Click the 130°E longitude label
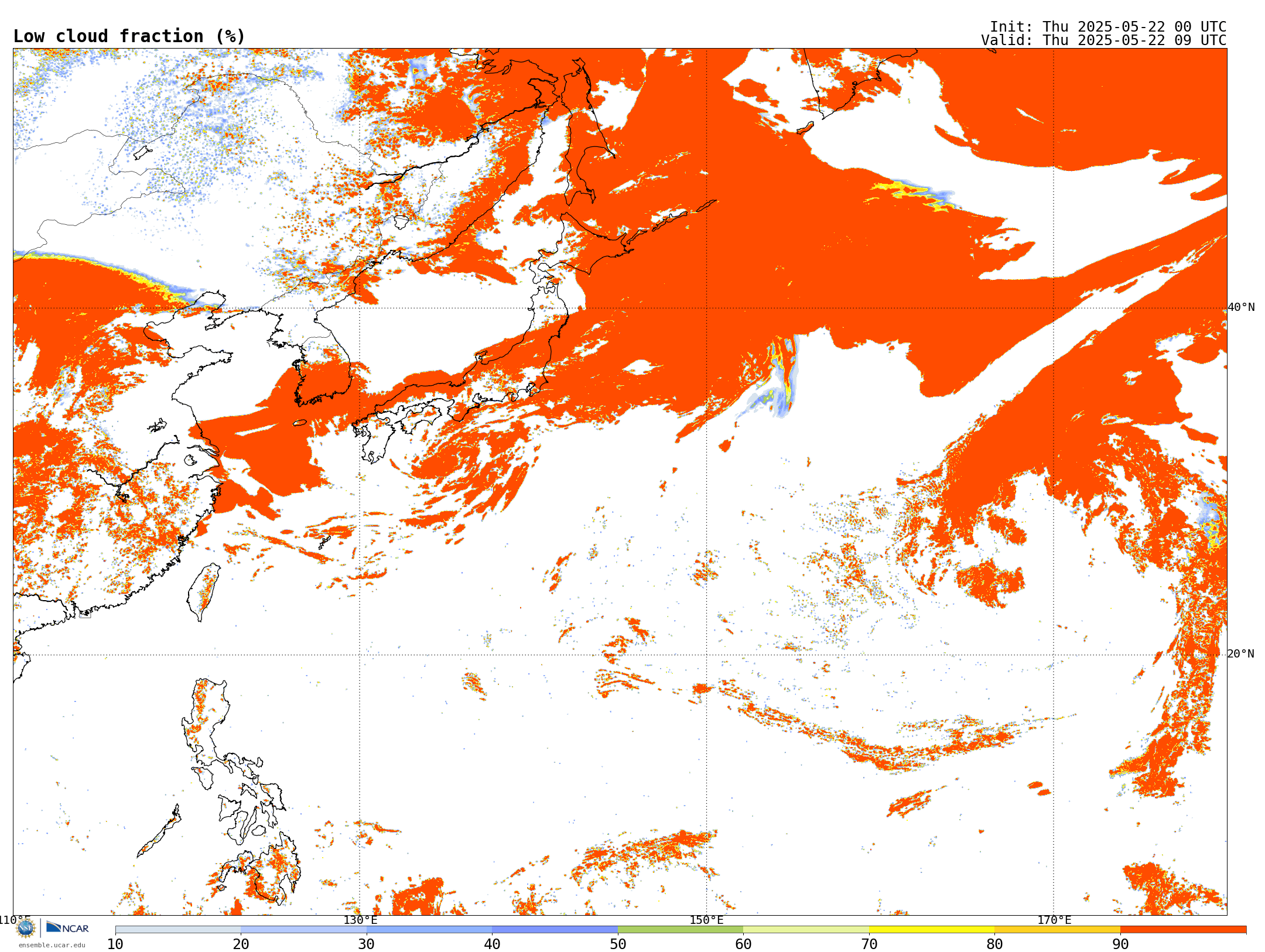 (x=360, y=920)
